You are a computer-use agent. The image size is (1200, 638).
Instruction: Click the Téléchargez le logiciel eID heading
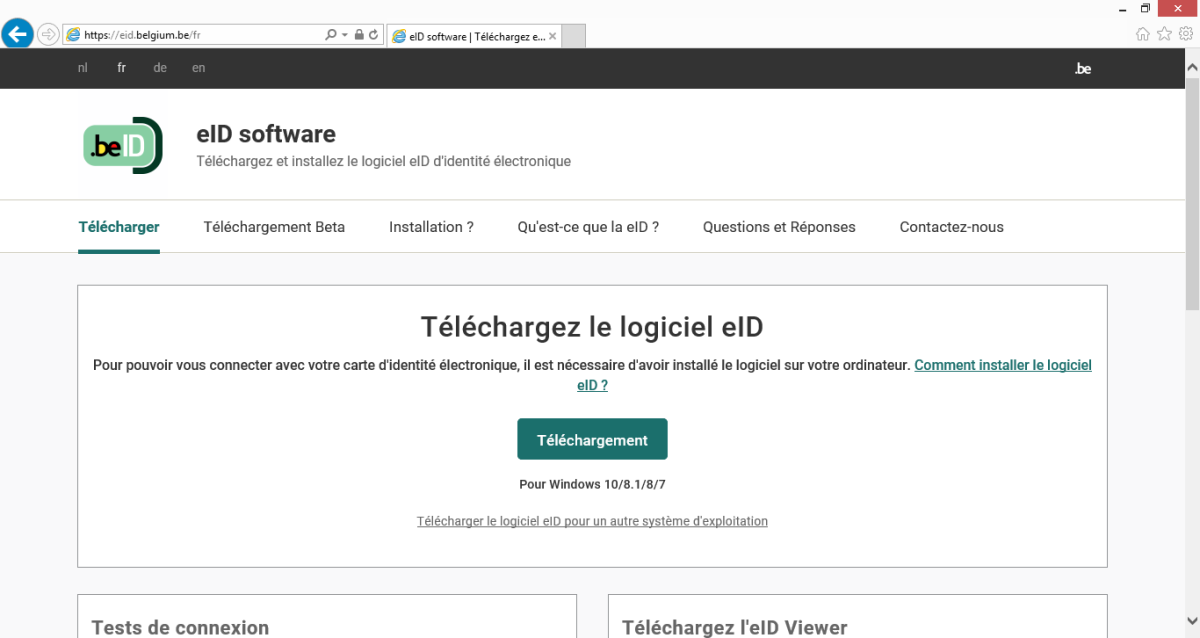click(x=592, y=327)
